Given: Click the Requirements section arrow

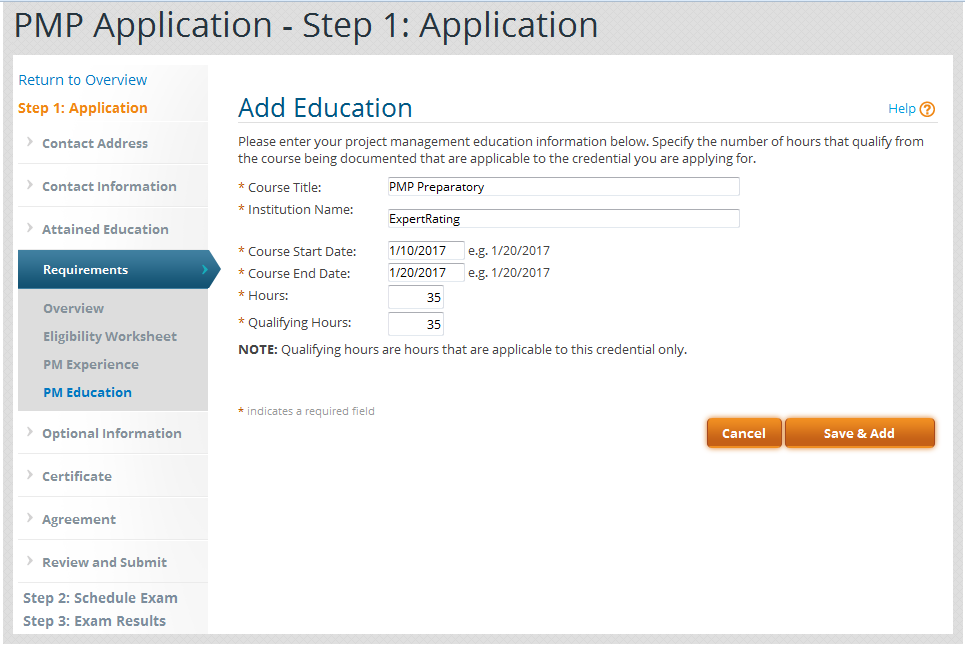Looking at the screenshot, I should (205, 269).
